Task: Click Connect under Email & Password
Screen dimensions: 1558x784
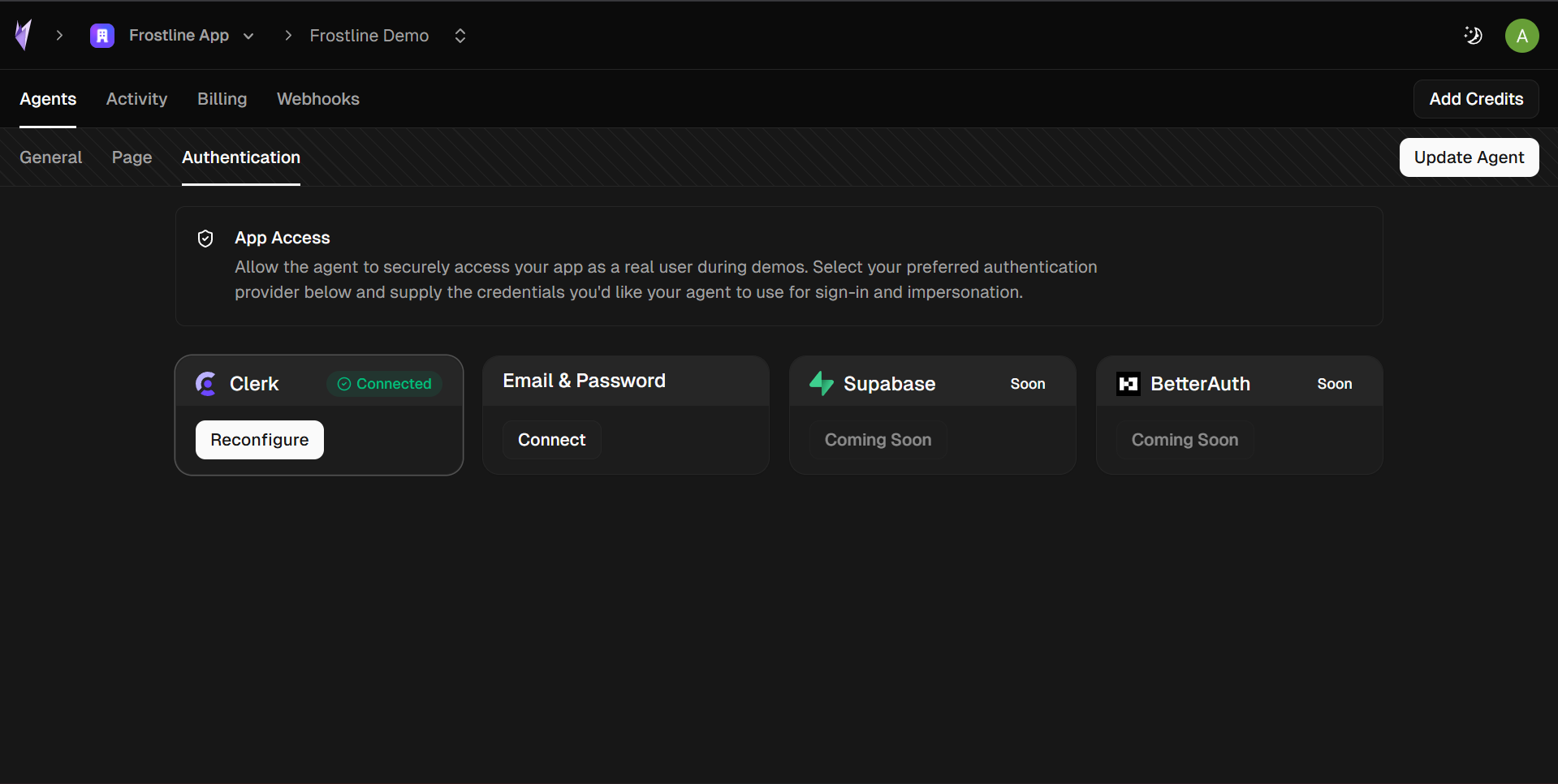Action: 552,440
